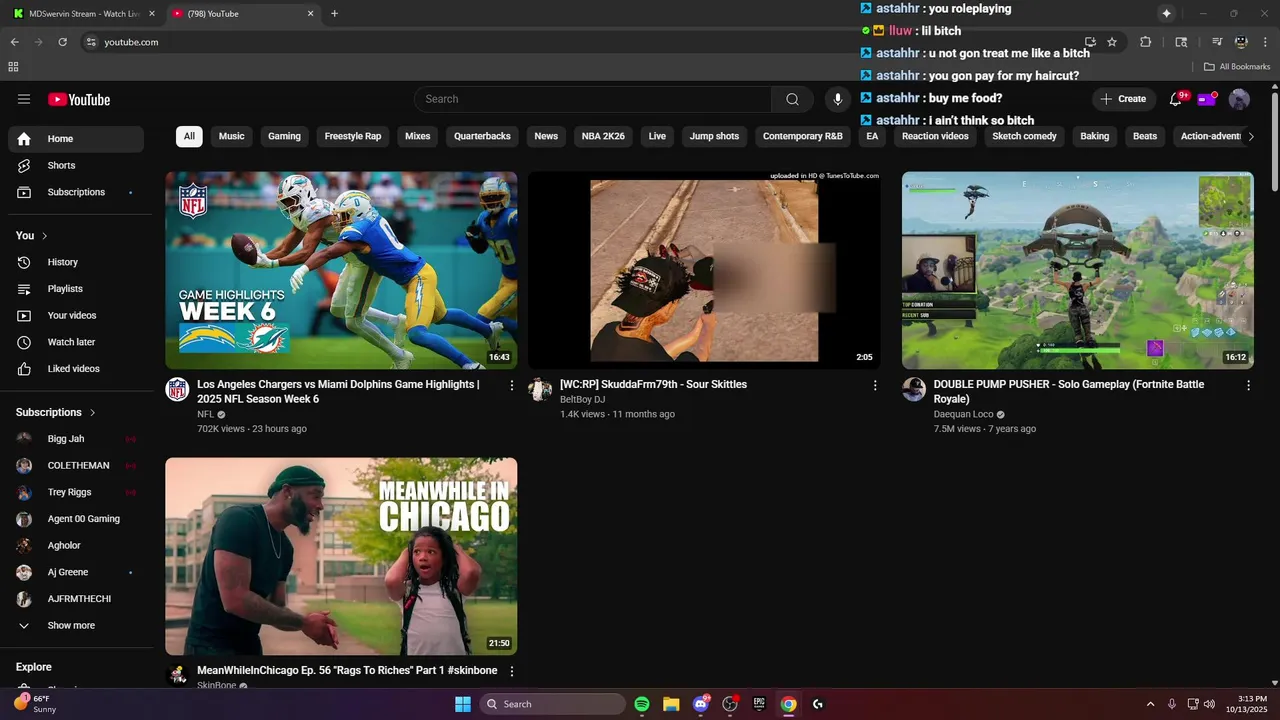Click the YouTube search input field
This screenshot has width=1280, height=720.
592,99
